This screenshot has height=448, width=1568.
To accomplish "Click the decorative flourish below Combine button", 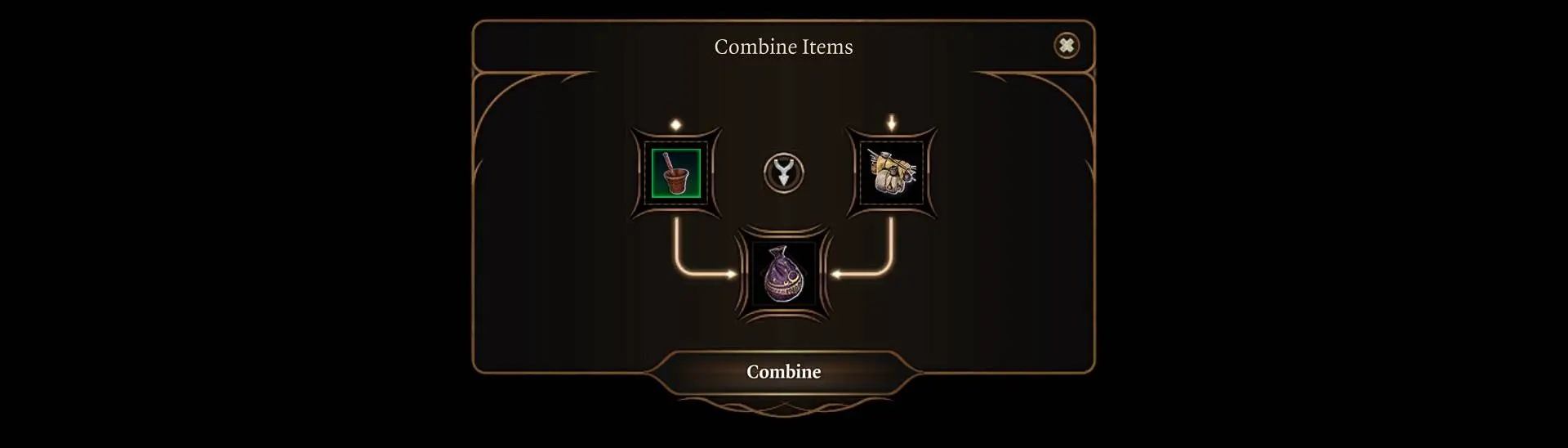I will [x=784, y=406].
